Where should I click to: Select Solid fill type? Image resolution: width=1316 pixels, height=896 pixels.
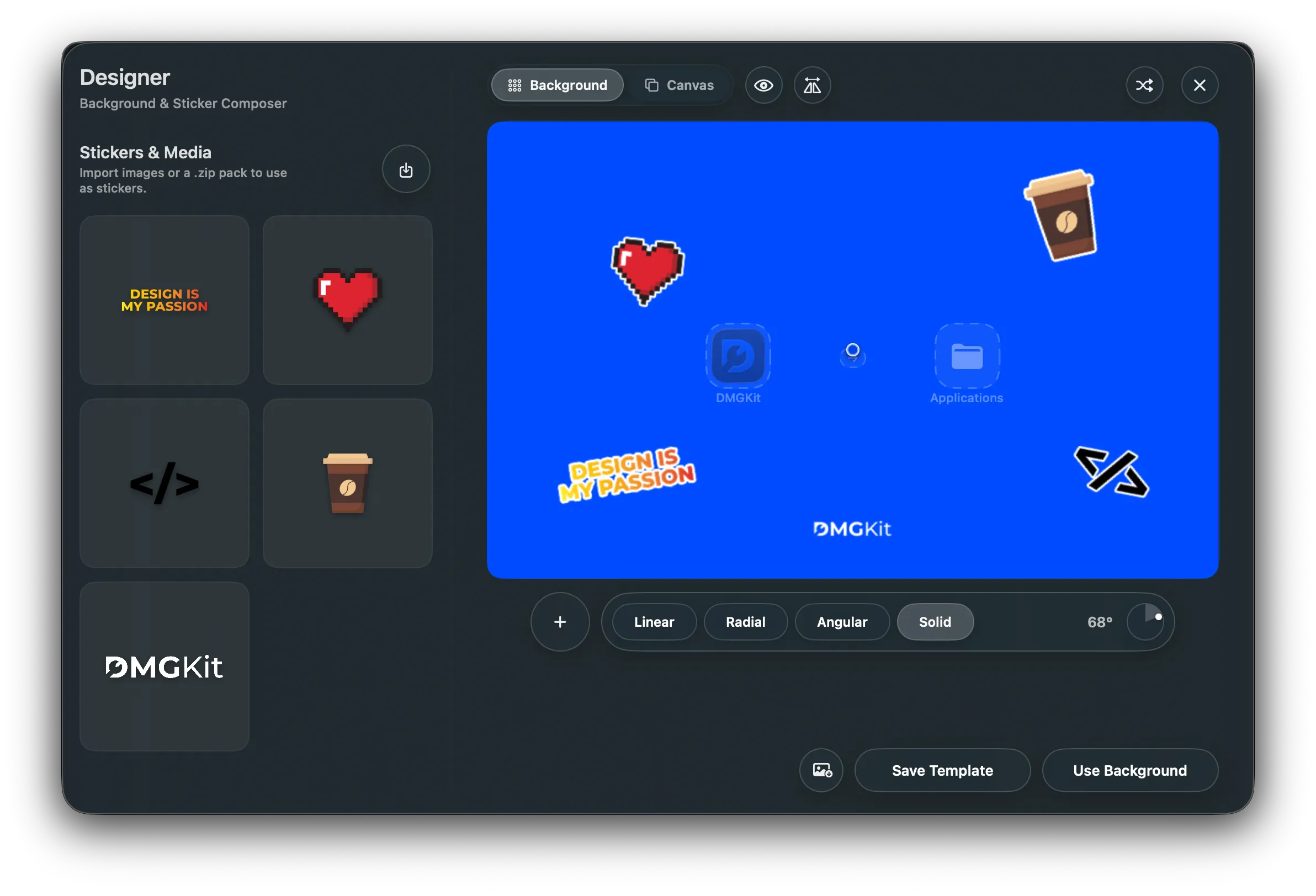[935, 622]
